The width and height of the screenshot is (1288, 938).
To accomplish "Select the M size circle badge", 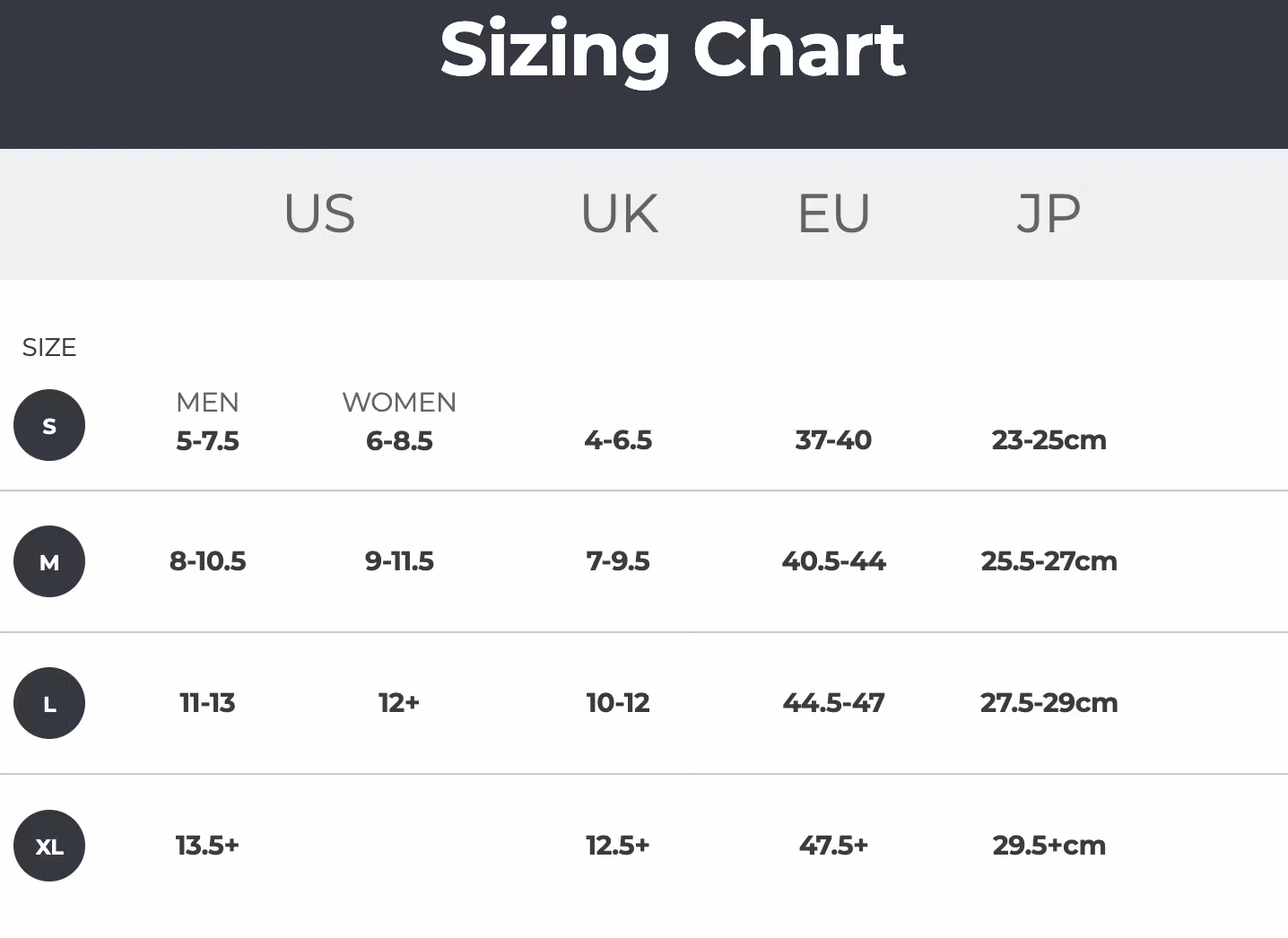I will (x=49, y=561).
